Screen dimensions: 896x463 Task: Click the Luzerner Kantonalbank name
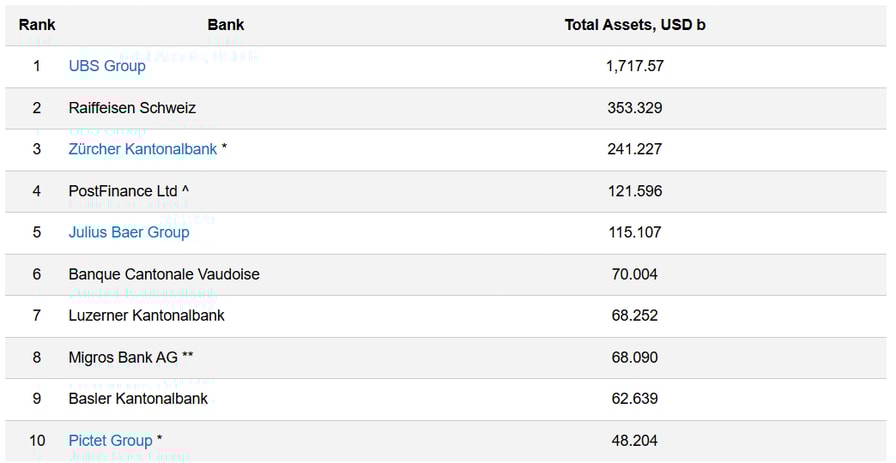(x=146, y=315)
